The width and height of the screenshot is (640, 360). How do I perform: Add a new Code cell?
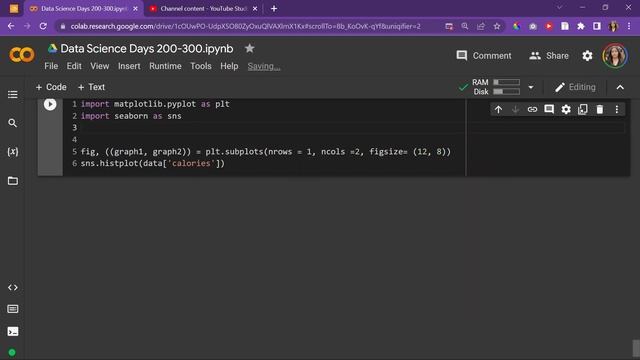tap(51, 87)
